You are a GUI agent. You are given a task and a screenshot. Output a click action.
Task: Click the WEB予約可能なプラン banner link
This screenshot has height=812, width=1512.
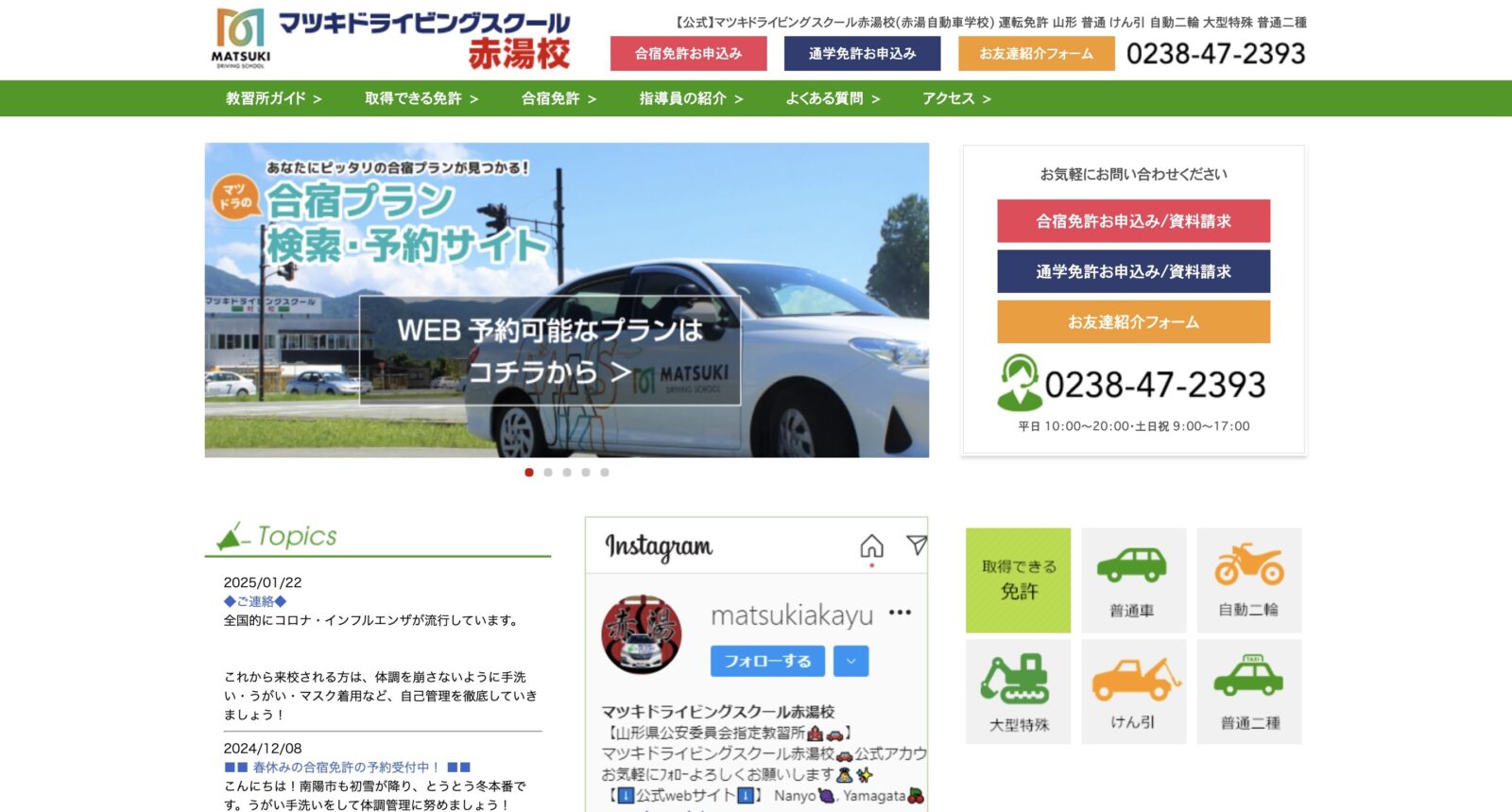pyautogui.click(x=549, y=351)
